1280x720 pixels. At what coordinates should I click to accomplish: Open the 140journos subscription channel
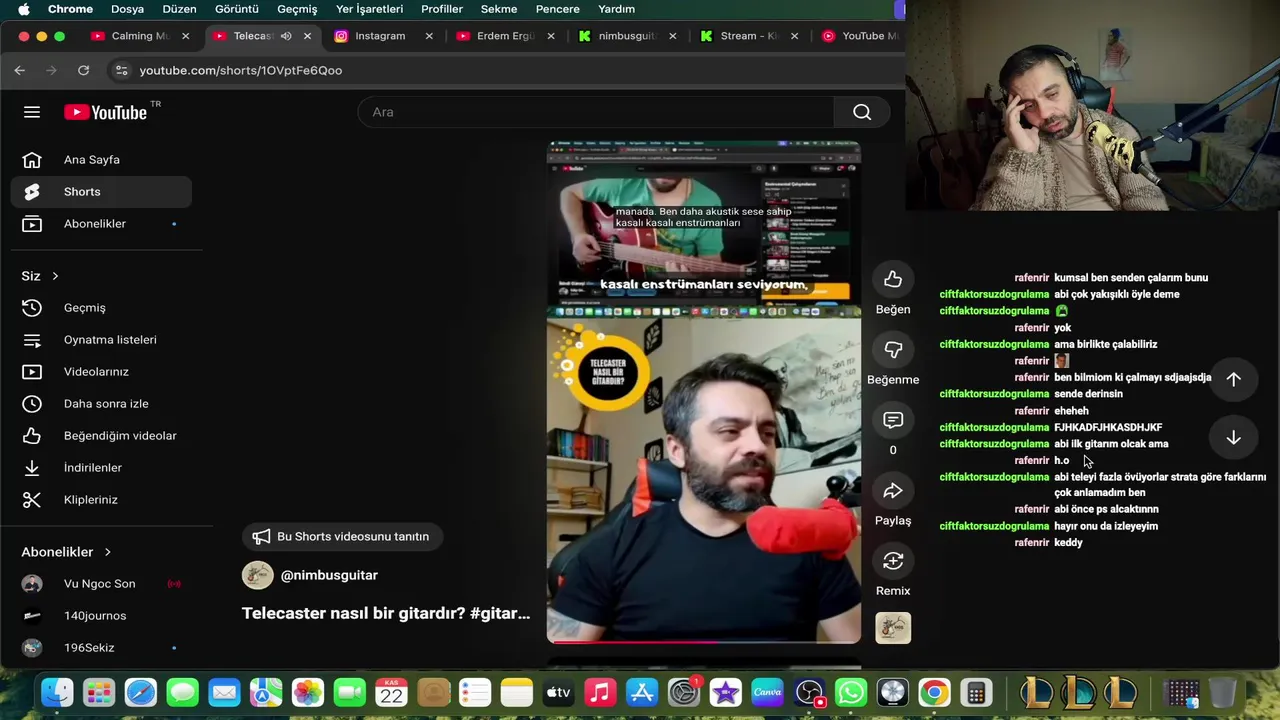[101, 616]
